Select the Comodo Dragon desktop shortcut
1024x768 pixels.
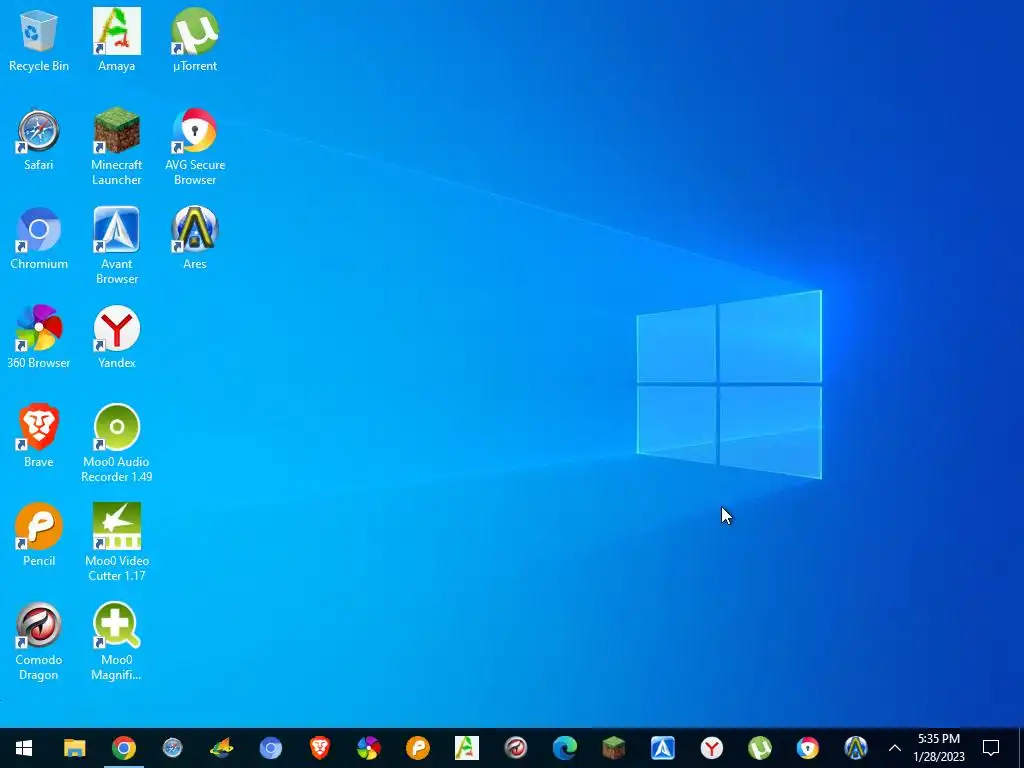[39, 643]
